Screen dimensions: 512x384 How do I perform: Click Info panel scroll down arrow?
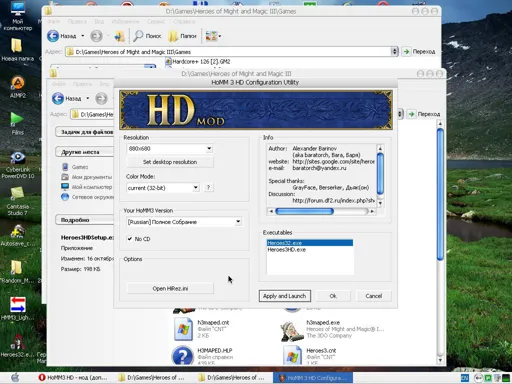pyautogui.click(x=380, y=203)
